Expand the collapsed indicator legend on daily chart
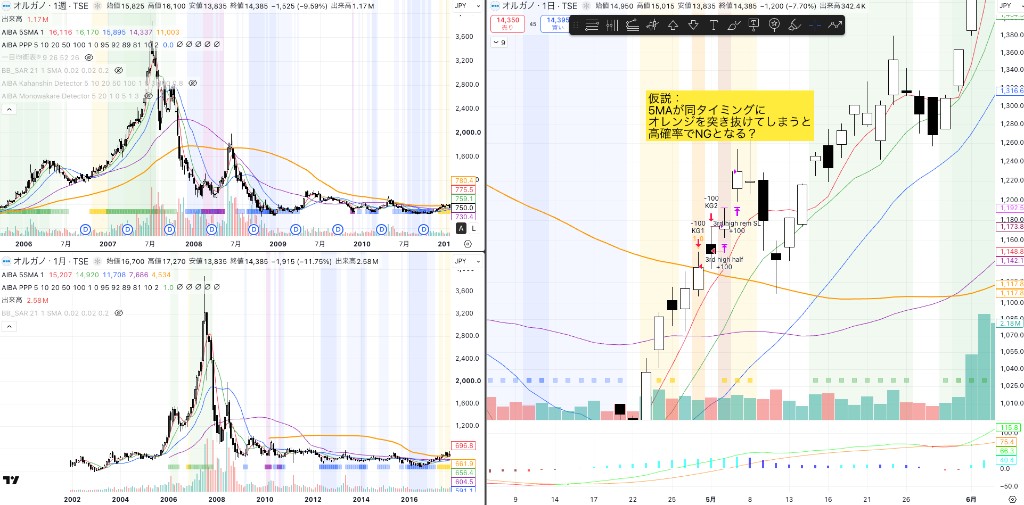Screen dimensions: 1024x505 (x=499, y=42)
